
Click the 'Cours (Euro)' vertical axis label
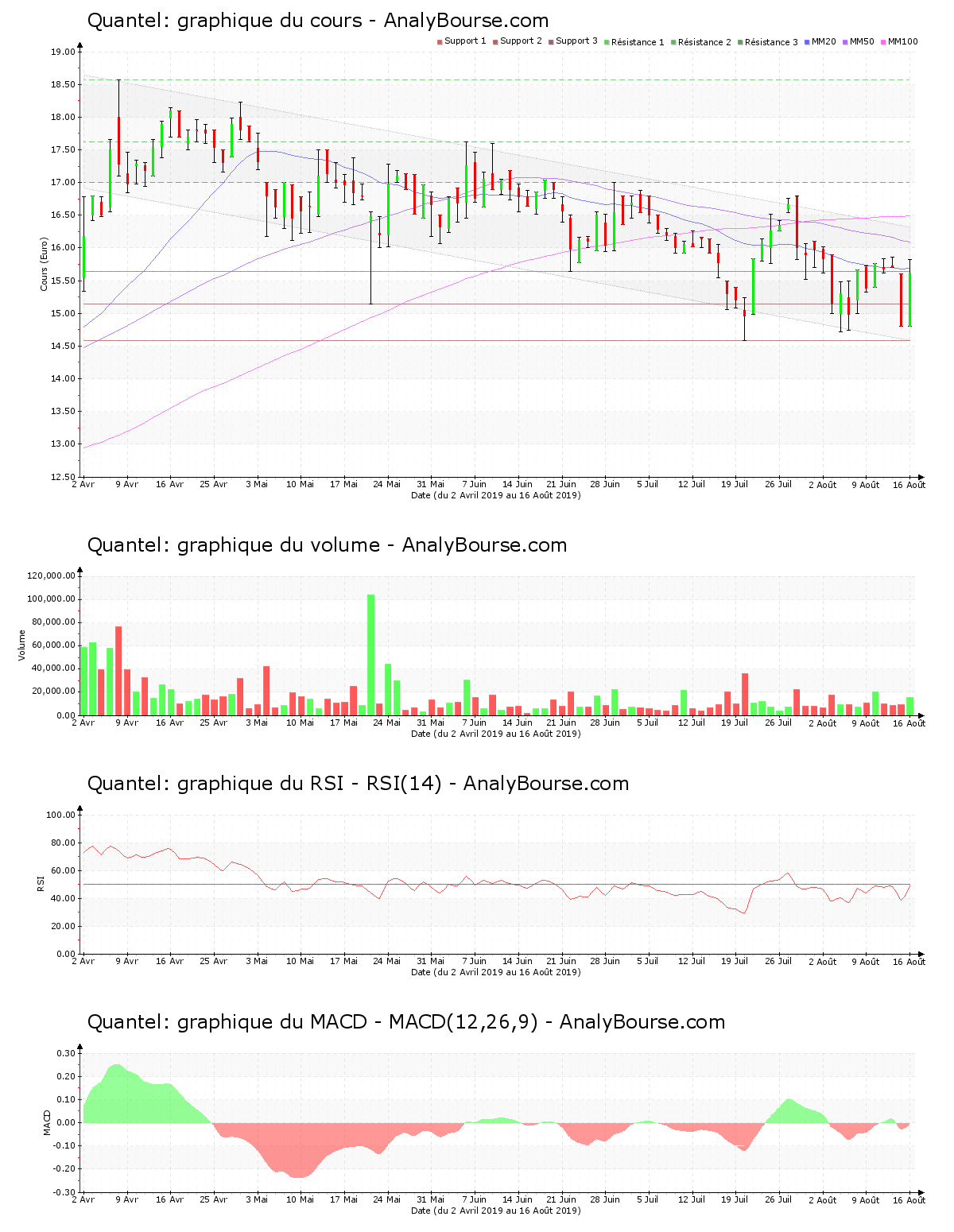click(x=45, y=264)
